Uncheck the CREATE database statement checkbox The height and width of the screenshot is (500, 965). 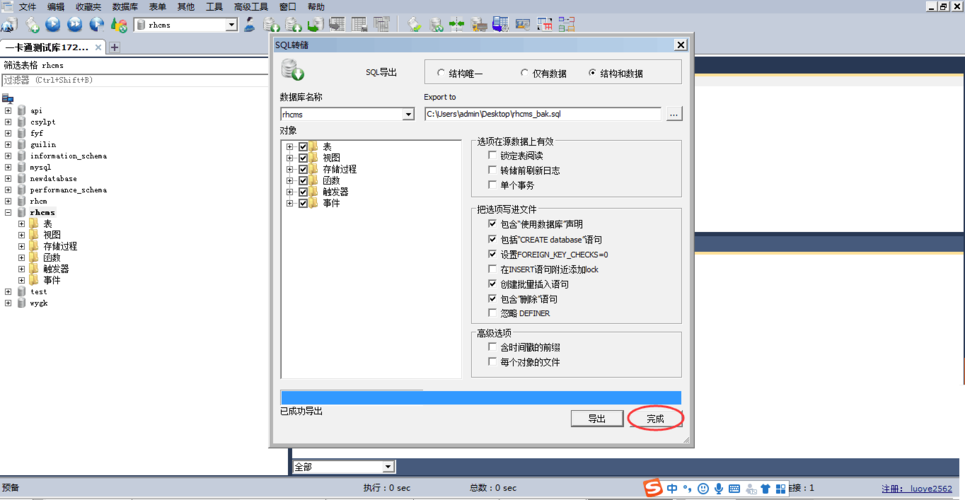(x=492, y=239)
